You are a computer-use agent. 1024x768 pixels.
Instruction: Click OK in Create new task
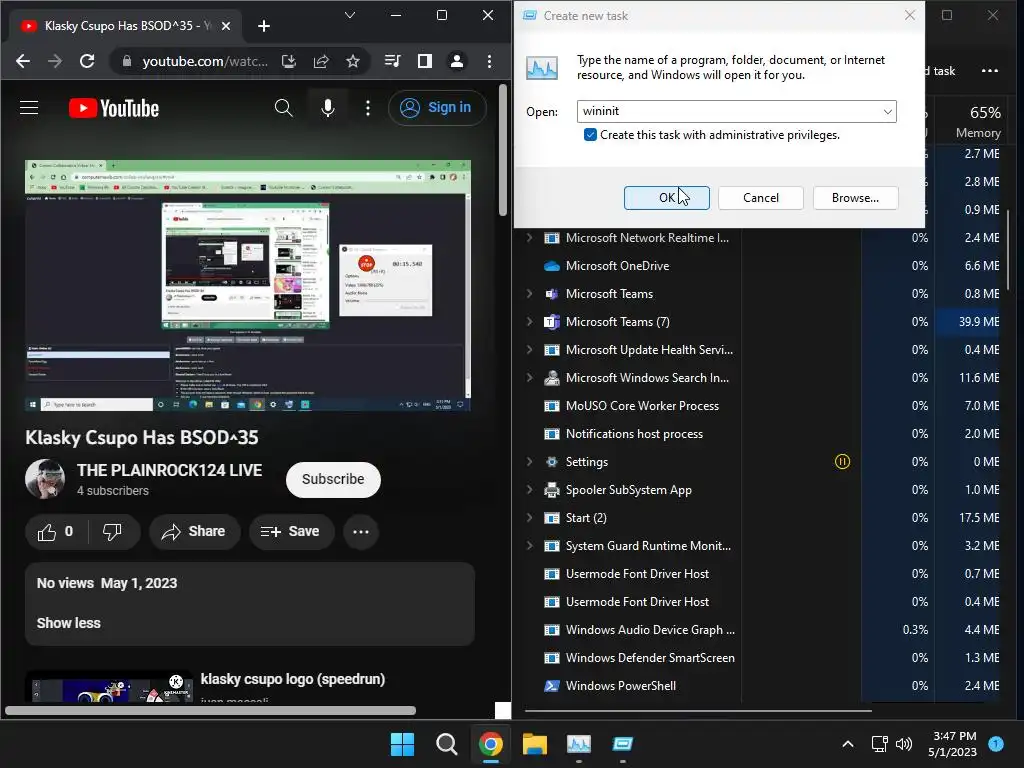click(x=666, y=198)
